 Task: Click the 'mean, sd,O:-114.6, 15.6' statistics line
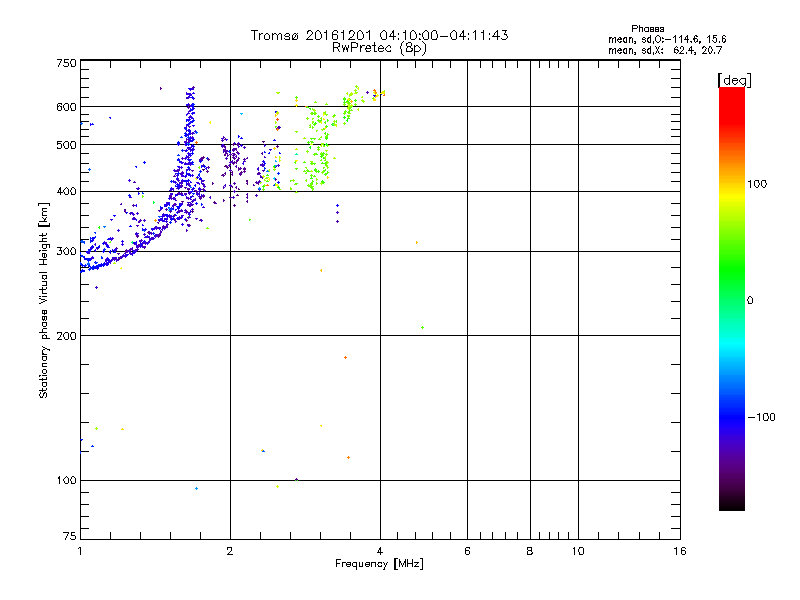pos(667,39)
